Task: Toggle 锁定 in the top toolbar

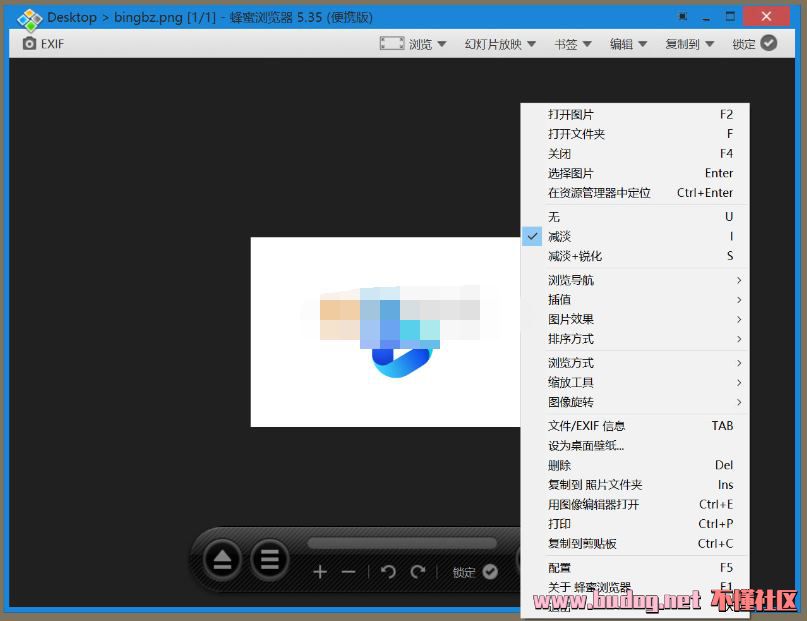Action: 755,44
